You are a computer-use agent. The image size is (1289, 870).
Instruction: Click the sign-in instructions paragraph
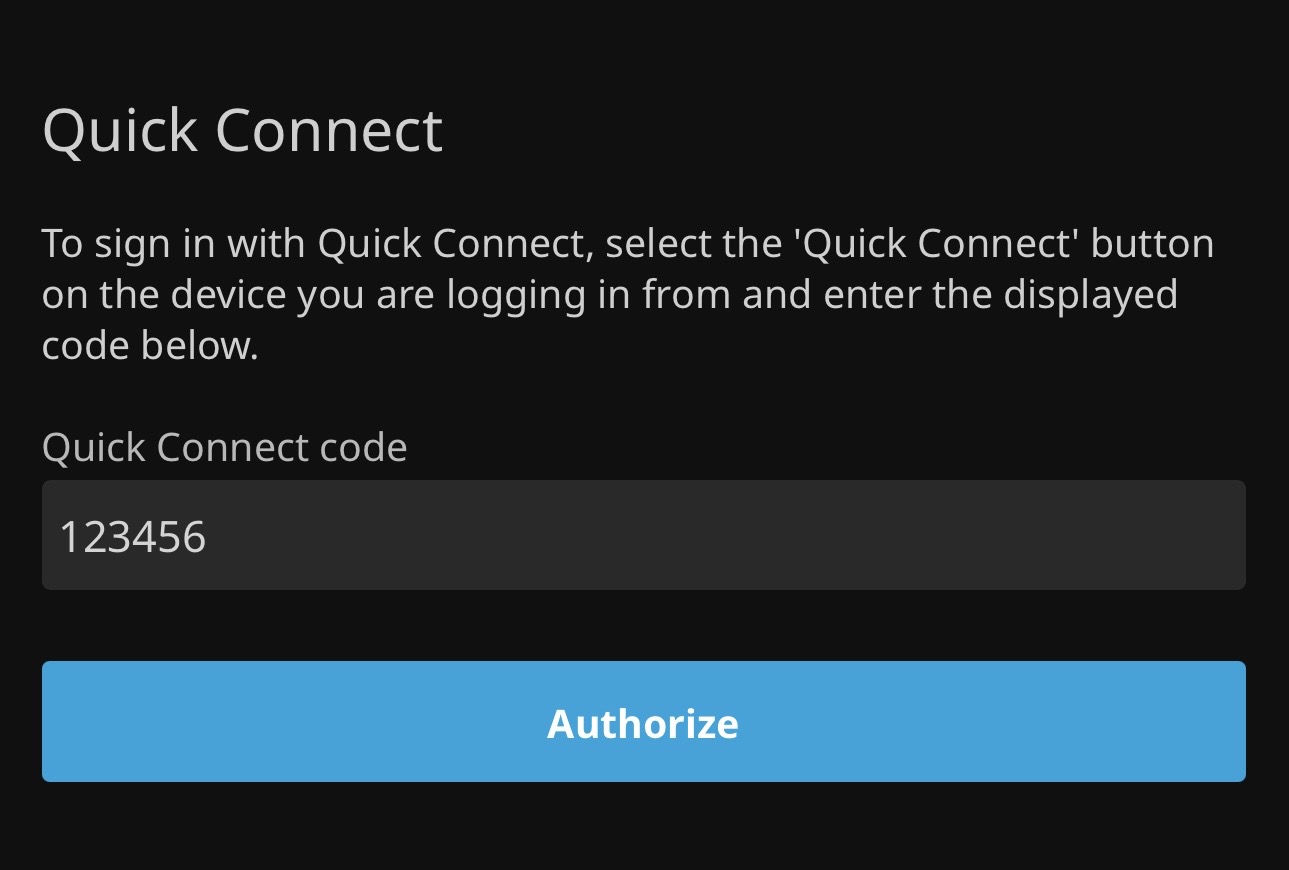click(627, 295)
